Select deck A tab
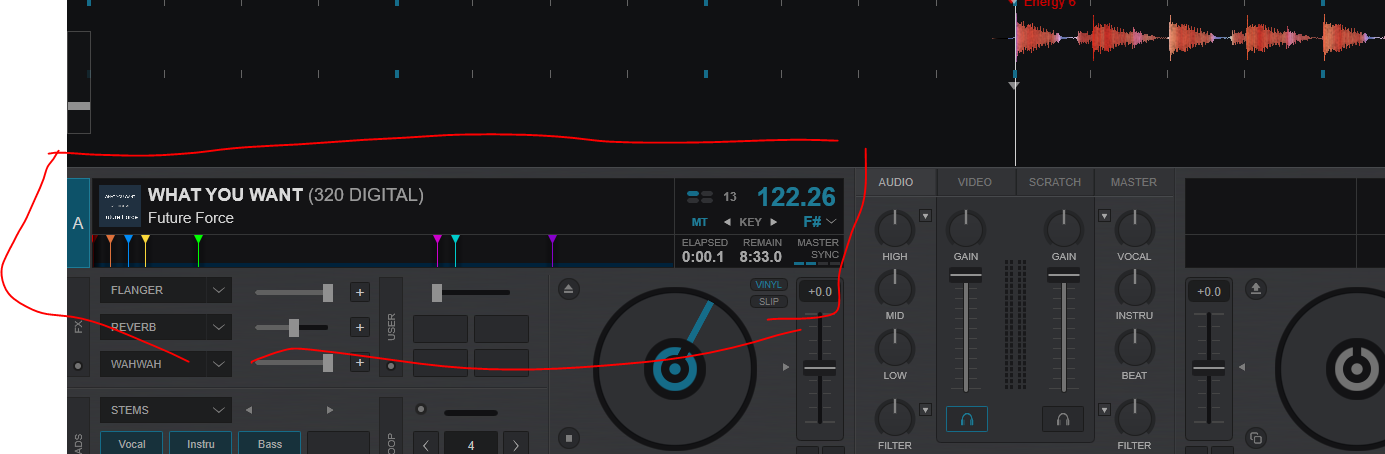 (78, 223)
